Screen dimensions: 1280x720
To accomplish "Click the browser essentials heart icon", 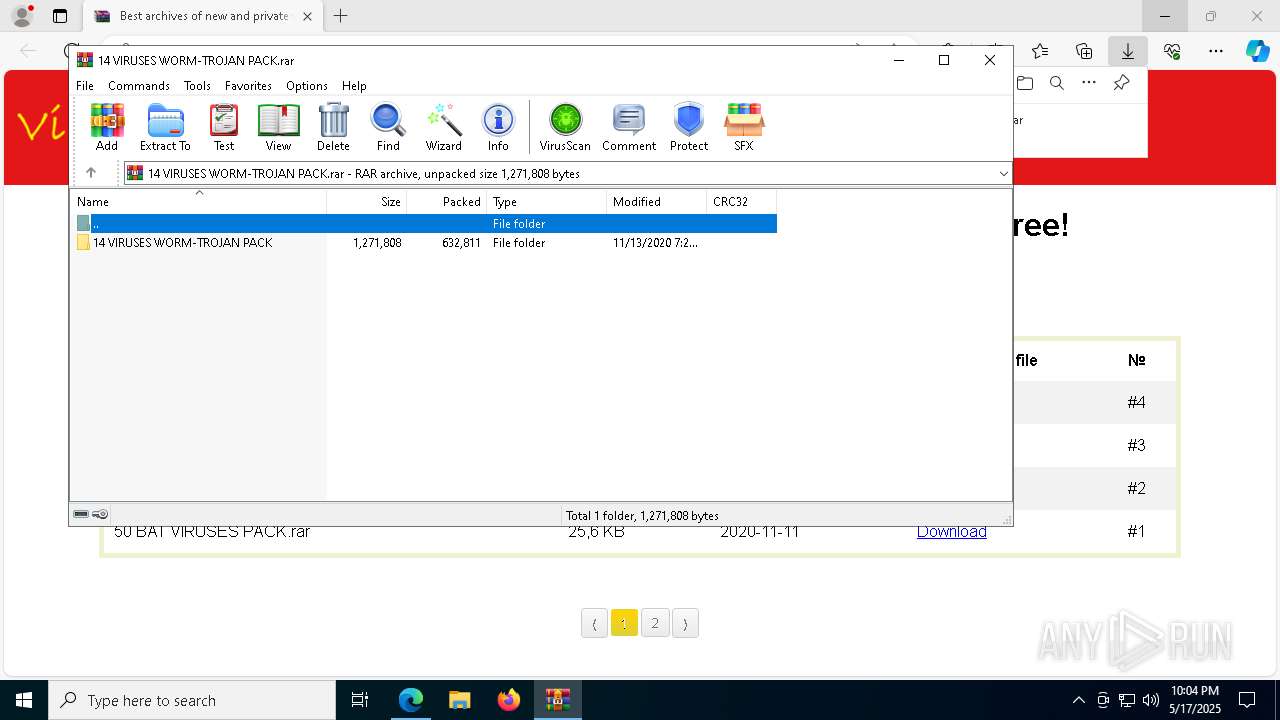I will [x=1172, y=51].
